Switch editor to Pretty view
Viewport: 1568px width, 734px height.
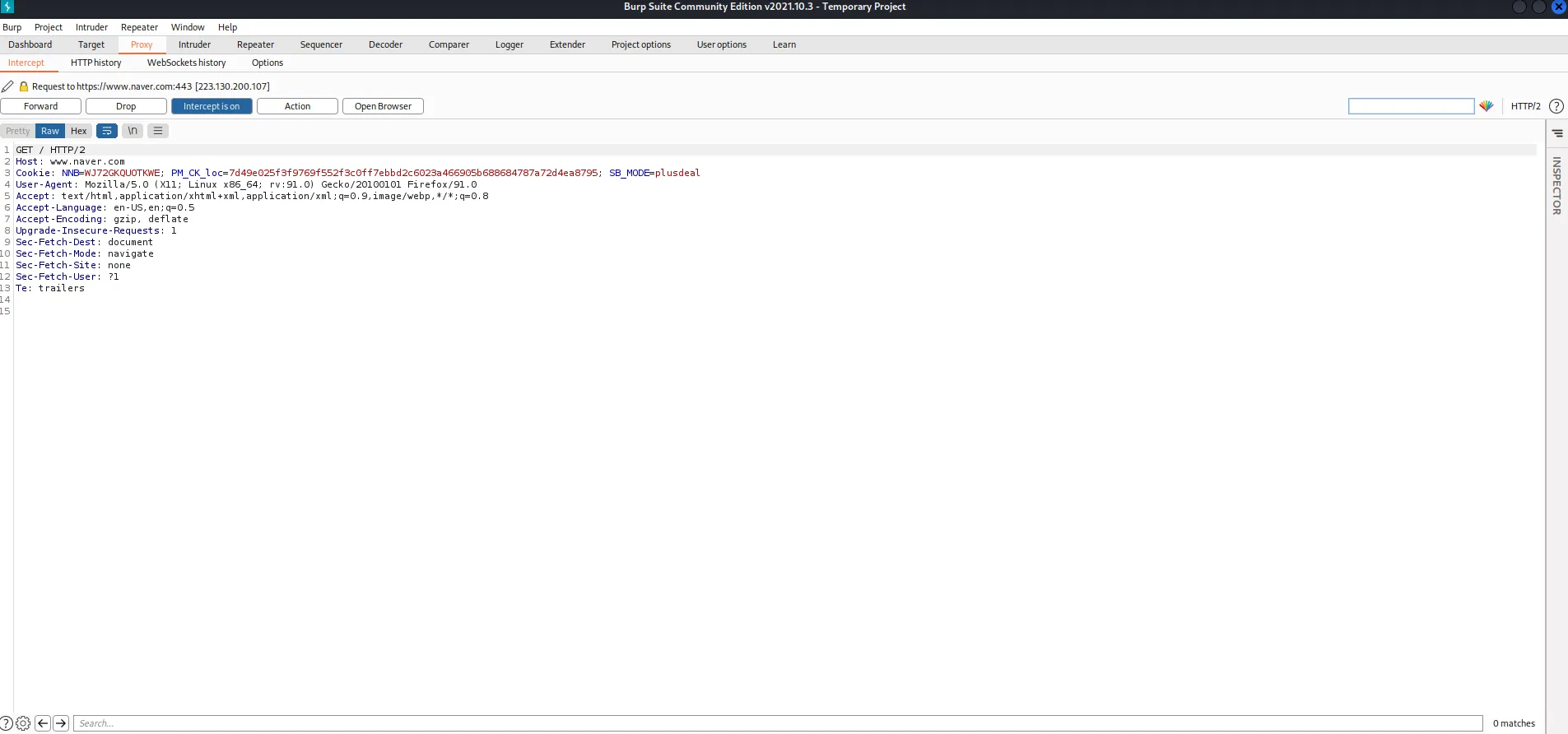[x=18, y=131]
